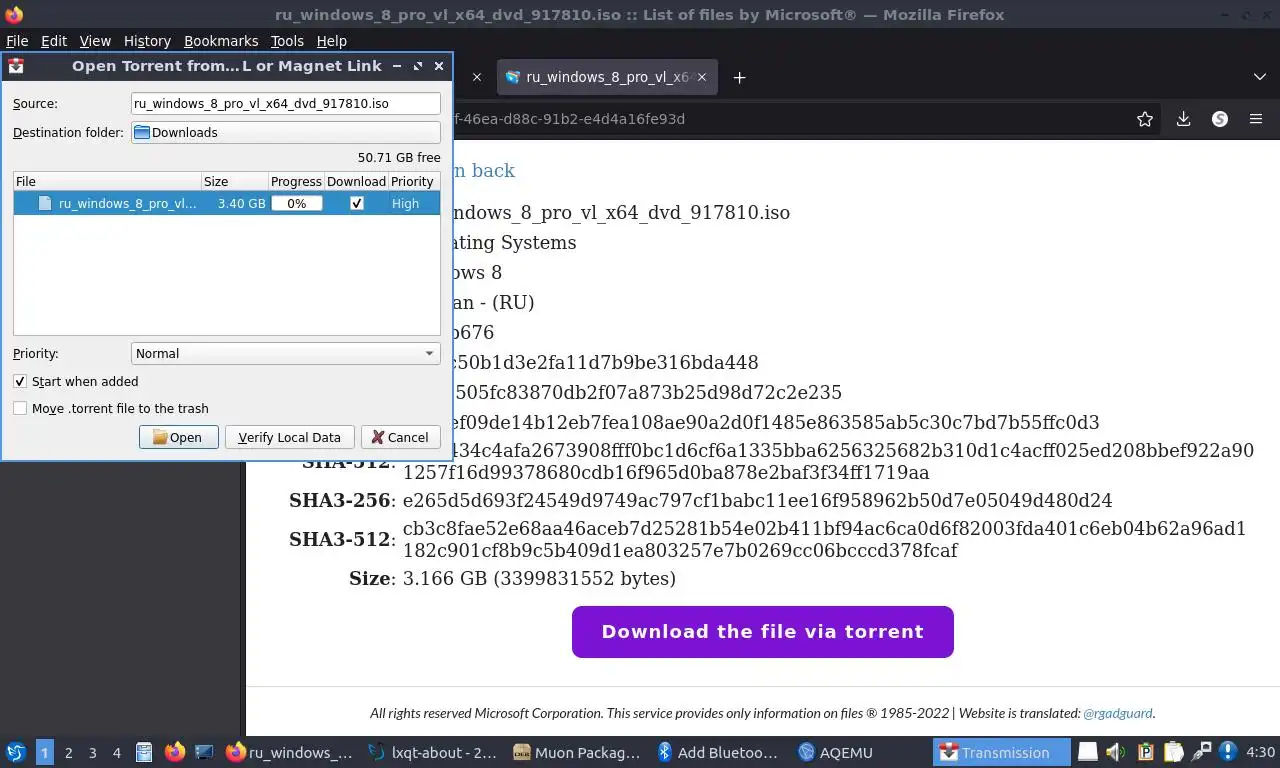Switch to AQEMU taskbar window

836,752
